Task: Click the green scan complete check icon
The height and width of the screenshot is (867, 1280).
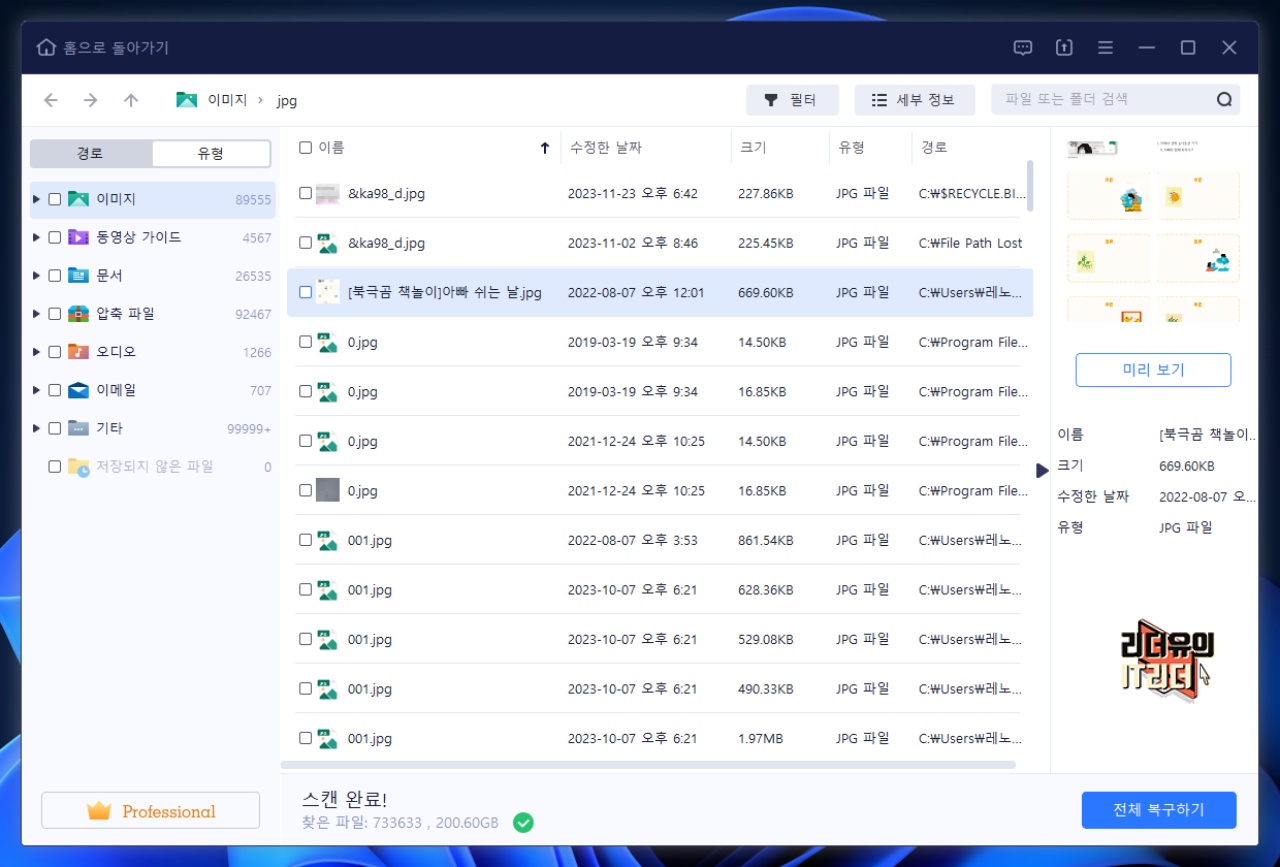Action: tap(523, 822)
